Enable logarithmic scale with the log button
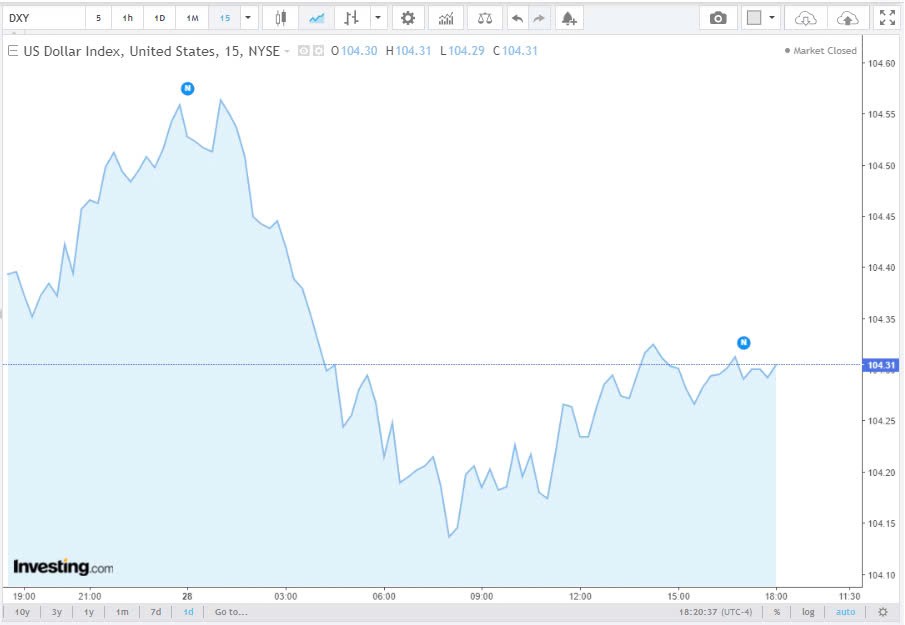905x625 pixels. tap(808, 611)
